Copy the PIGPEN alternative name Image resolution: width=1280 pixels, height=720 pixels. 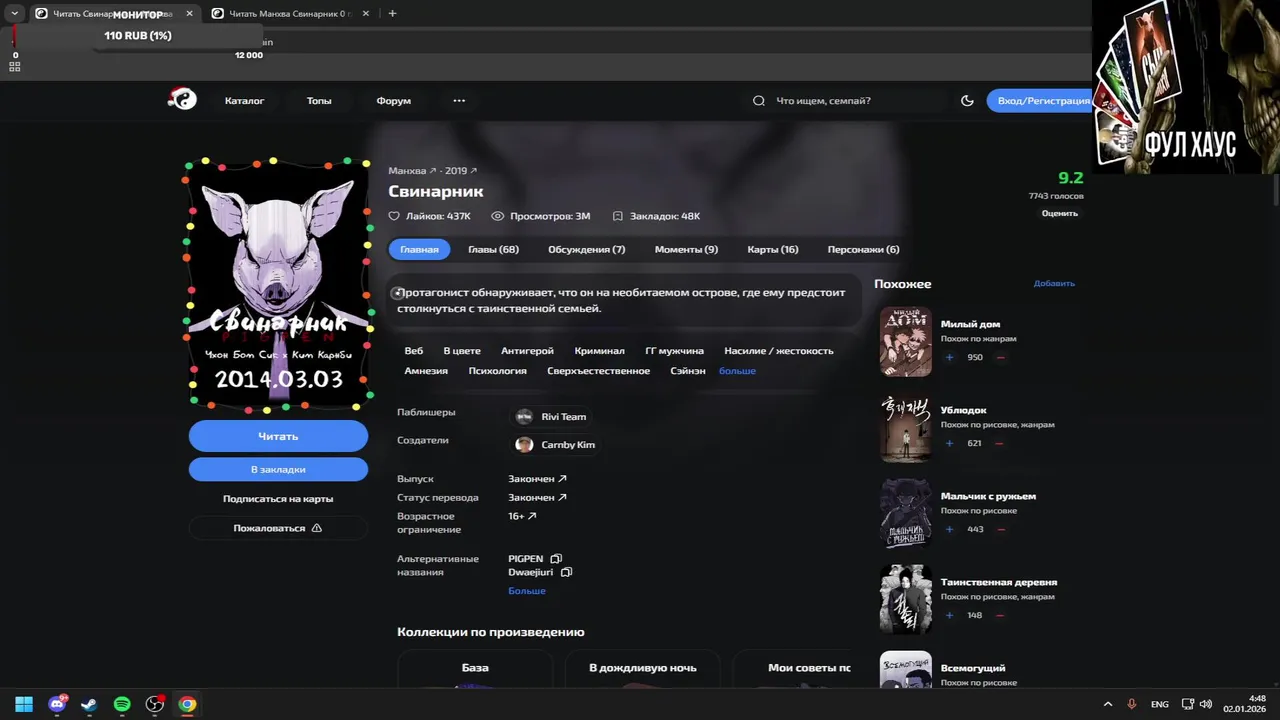tap(556, 559)
